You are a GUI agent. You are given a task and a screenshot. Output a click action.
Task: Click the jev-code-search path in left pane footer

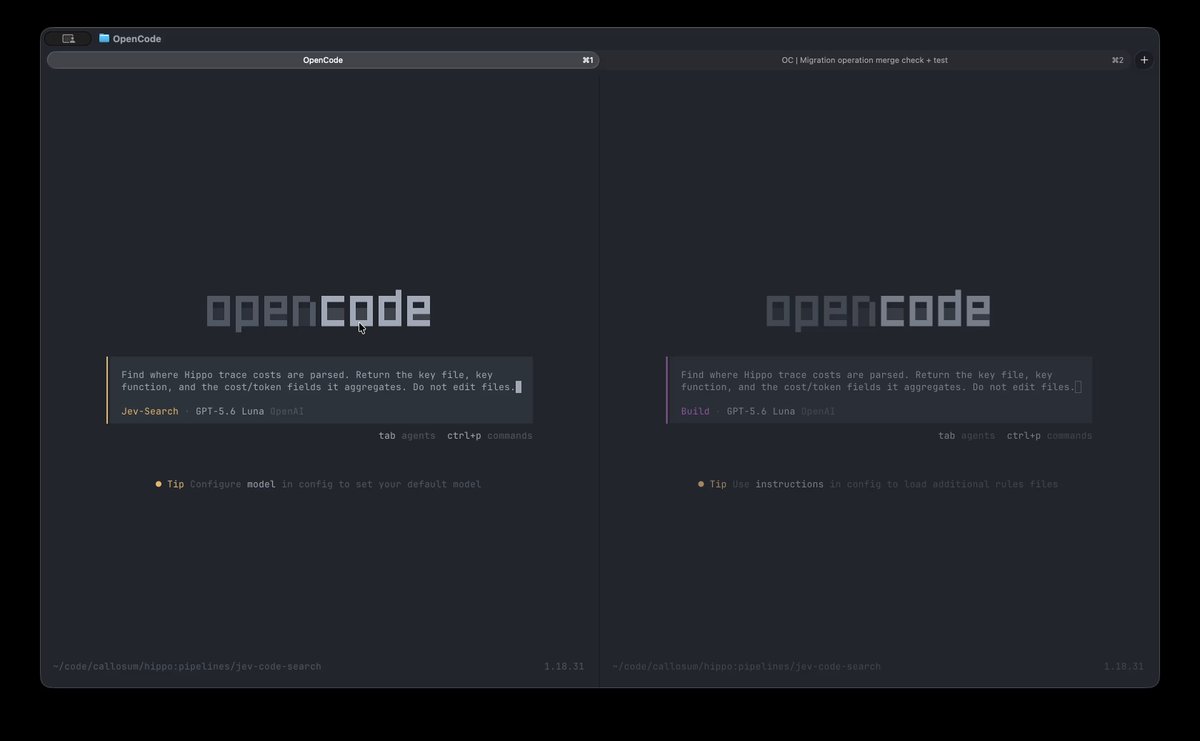pyautogui.click(x=187, y=666)
